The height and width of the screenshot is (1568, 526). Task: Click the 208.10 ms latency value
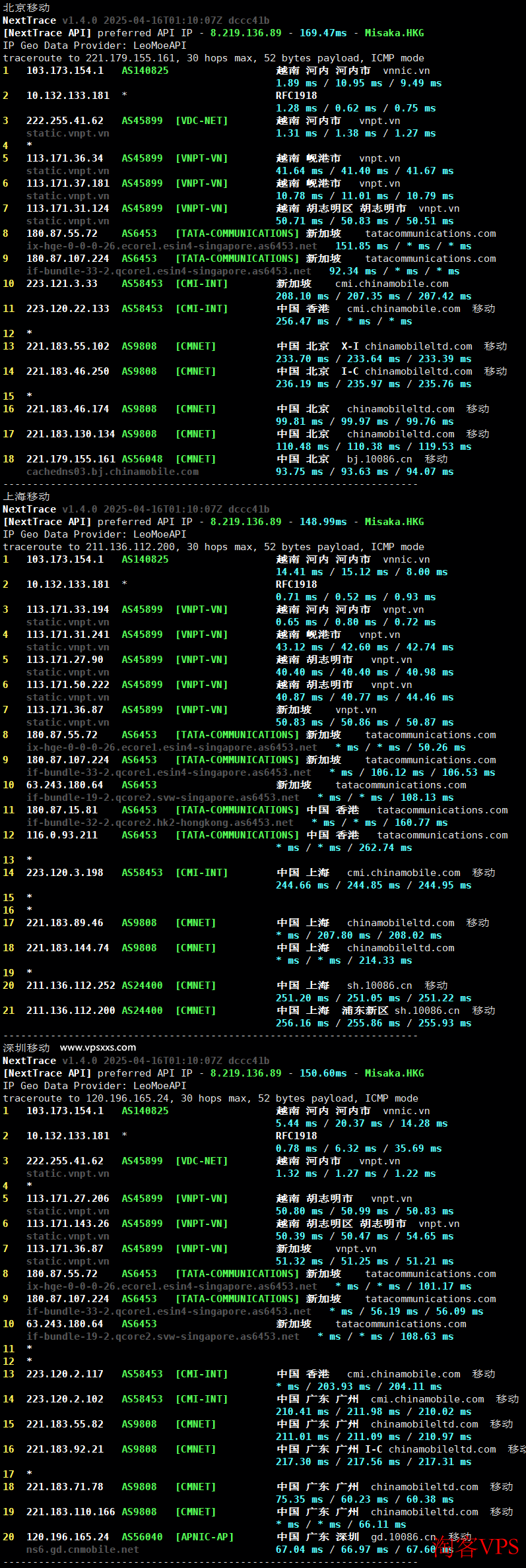(302, 296)
